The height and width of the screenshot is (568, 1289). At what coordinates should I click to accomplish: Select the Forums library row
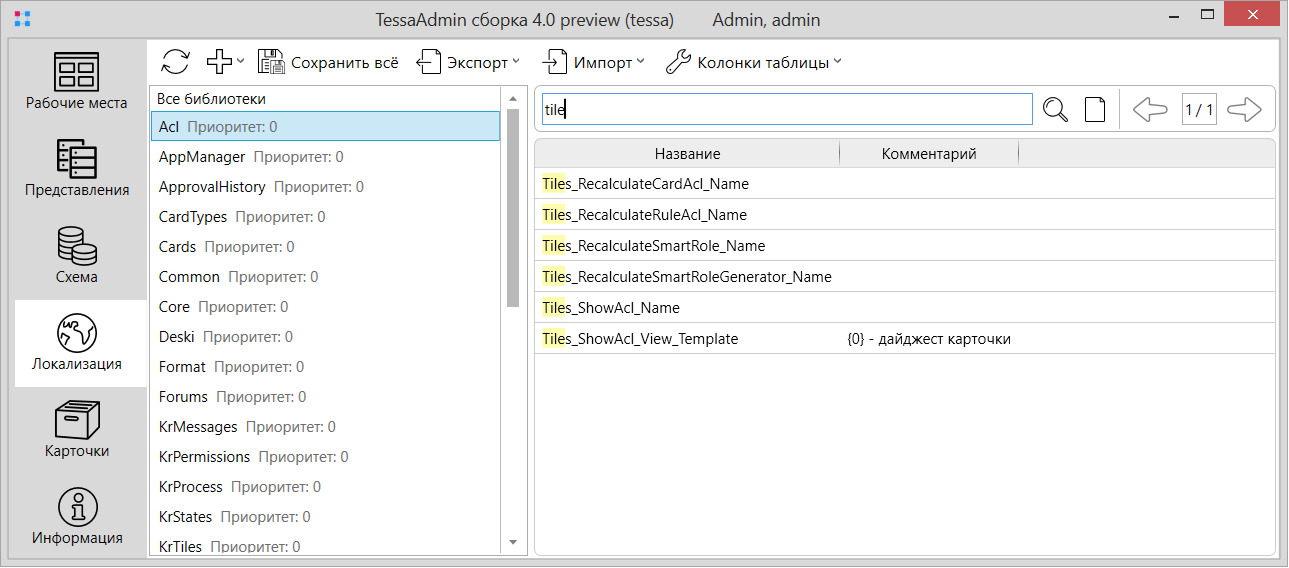coord(325,397)
